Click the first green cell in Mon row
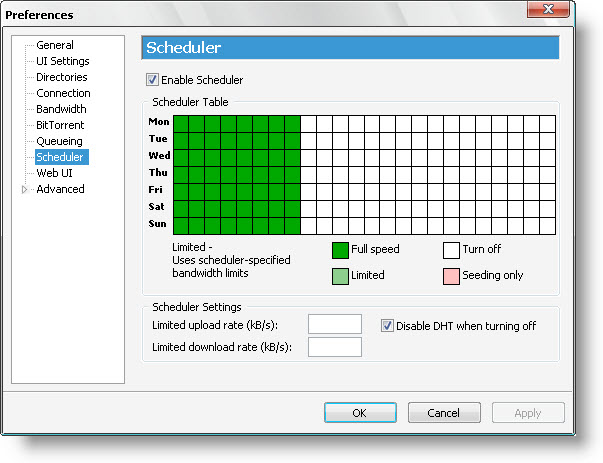Screen dimensions: 603x463 (181, 124)
